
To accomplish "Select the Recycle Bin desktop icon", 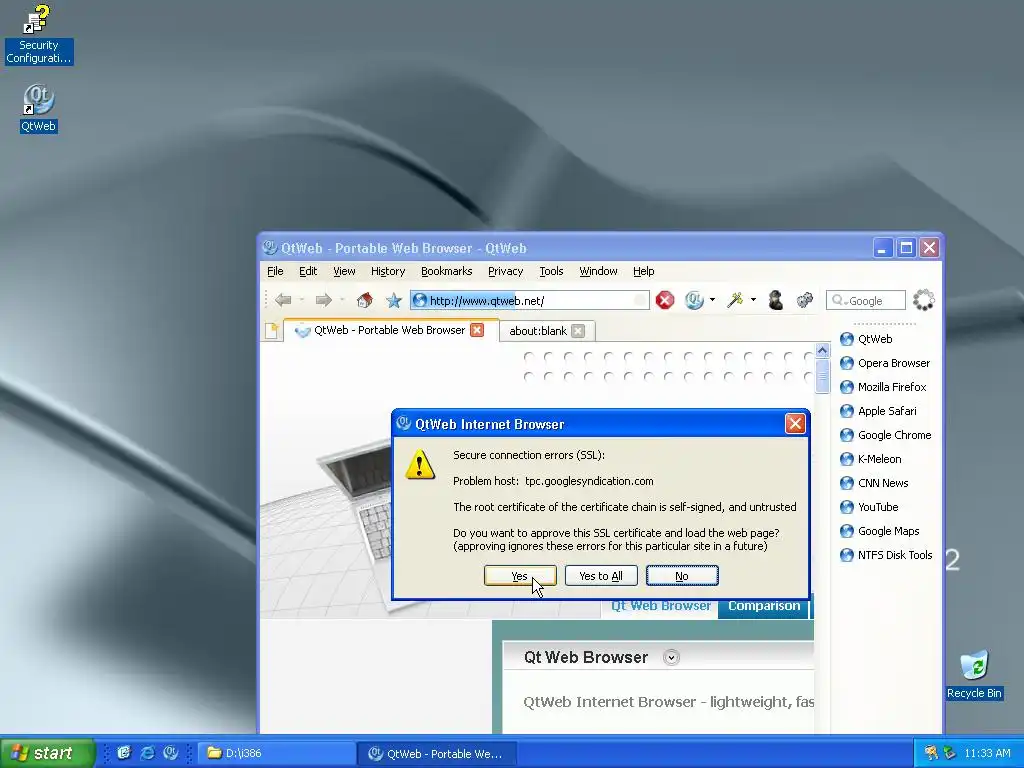I will tap(974, 675).
